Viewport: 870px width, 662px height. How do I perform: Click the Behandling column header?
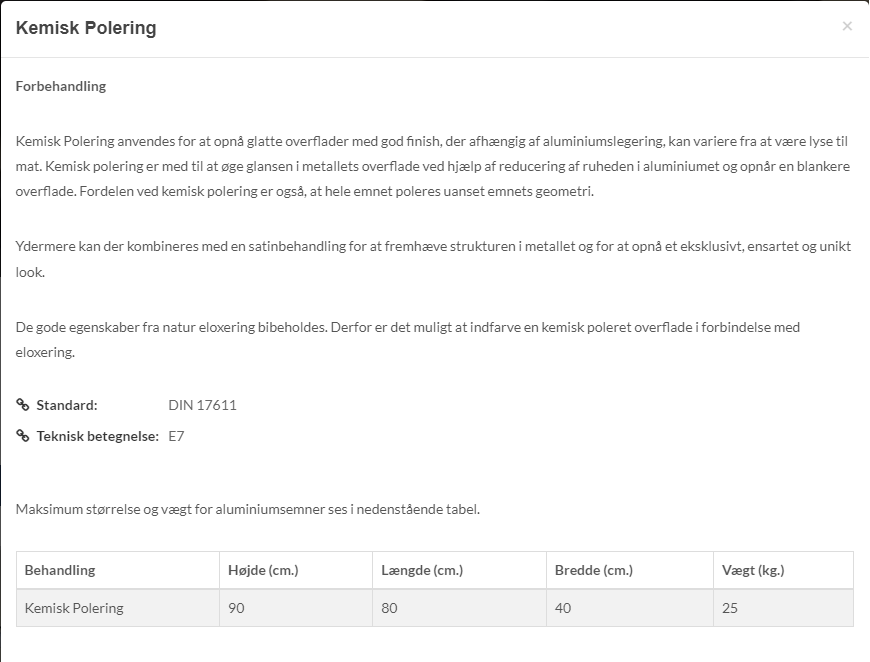(x=60, y=570)
